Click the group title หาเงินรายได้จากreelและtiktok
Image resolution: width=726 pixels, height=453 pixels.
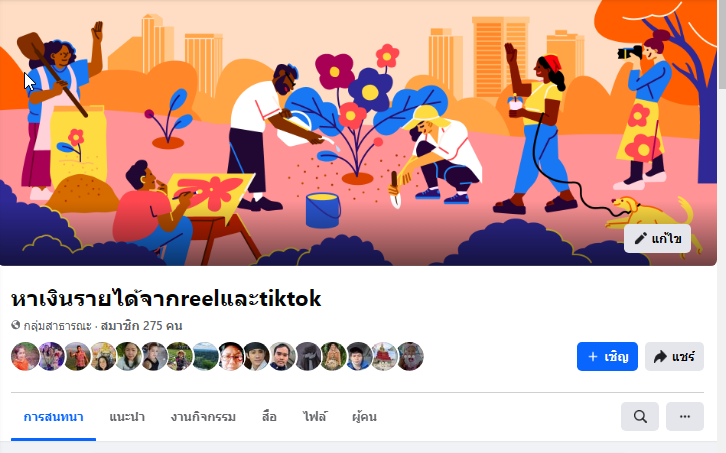166,299
